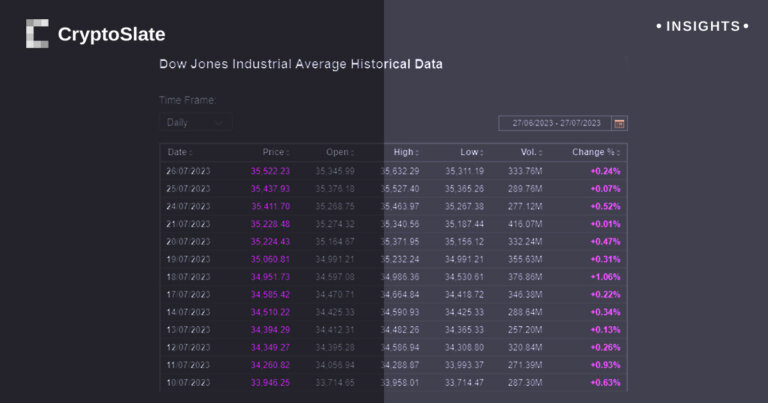
Task: Select the 10/07/2023 row date cell
Action: click(x=189, y=383)
